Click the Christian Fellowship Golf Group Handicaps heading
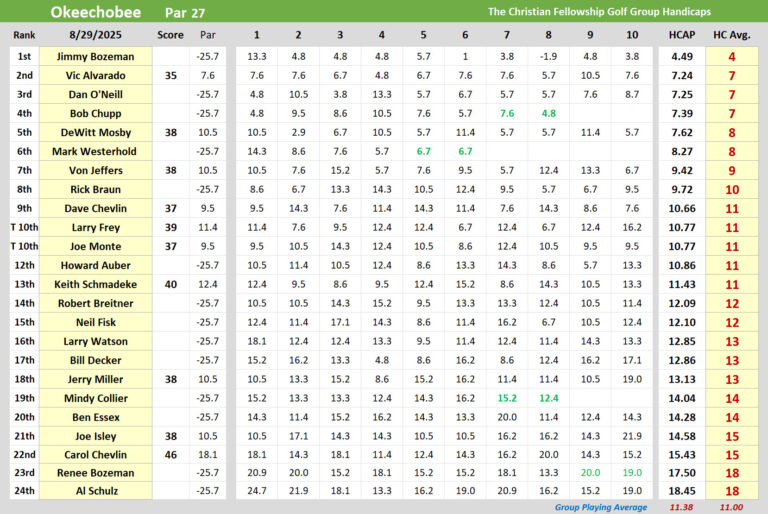Image resolution: width=768 pixels, height=514 pixels. [x=599, y=12]
